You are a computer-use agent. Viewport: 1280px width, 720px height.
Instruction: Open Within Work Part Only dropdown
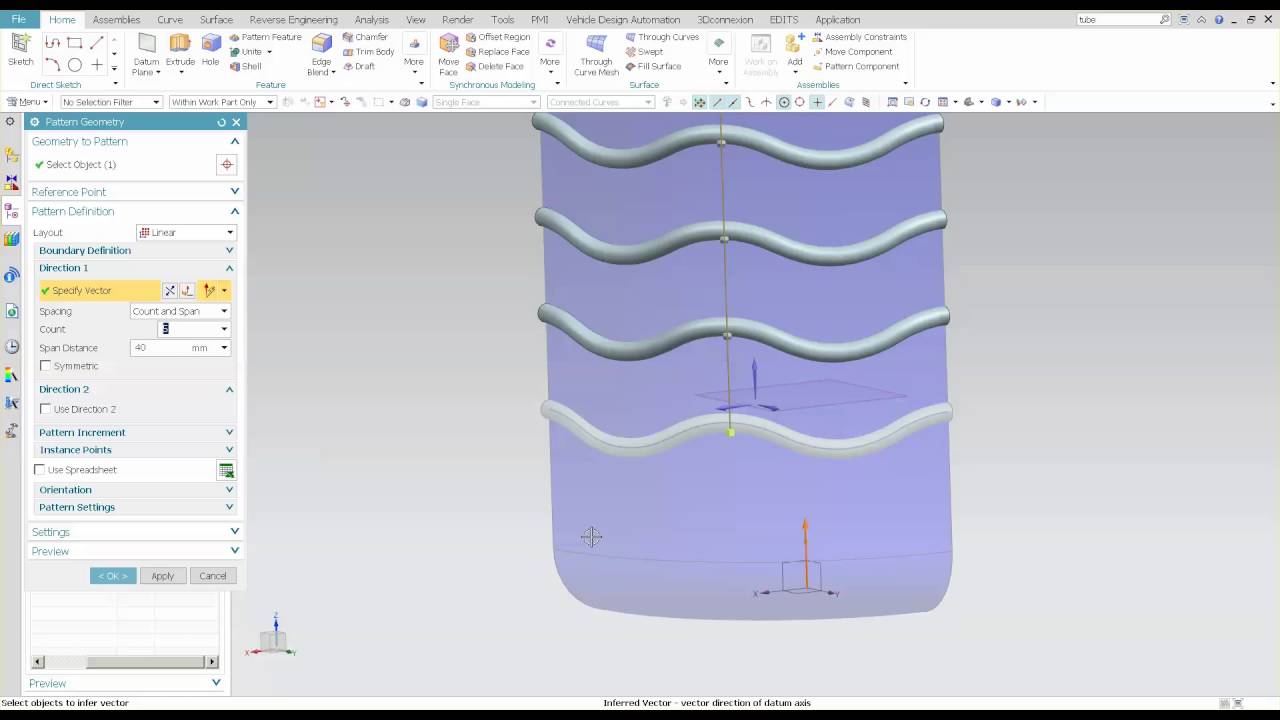223,102
